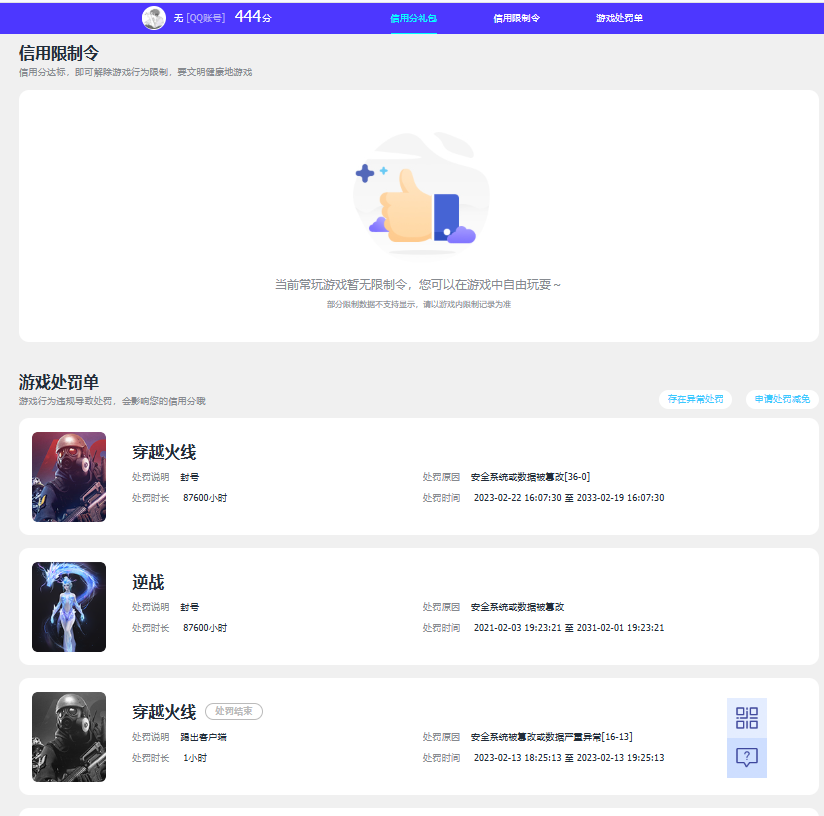
Task: Click the 2023-02-22 16:07:30 penalty time range
Action: coord(569,498)
